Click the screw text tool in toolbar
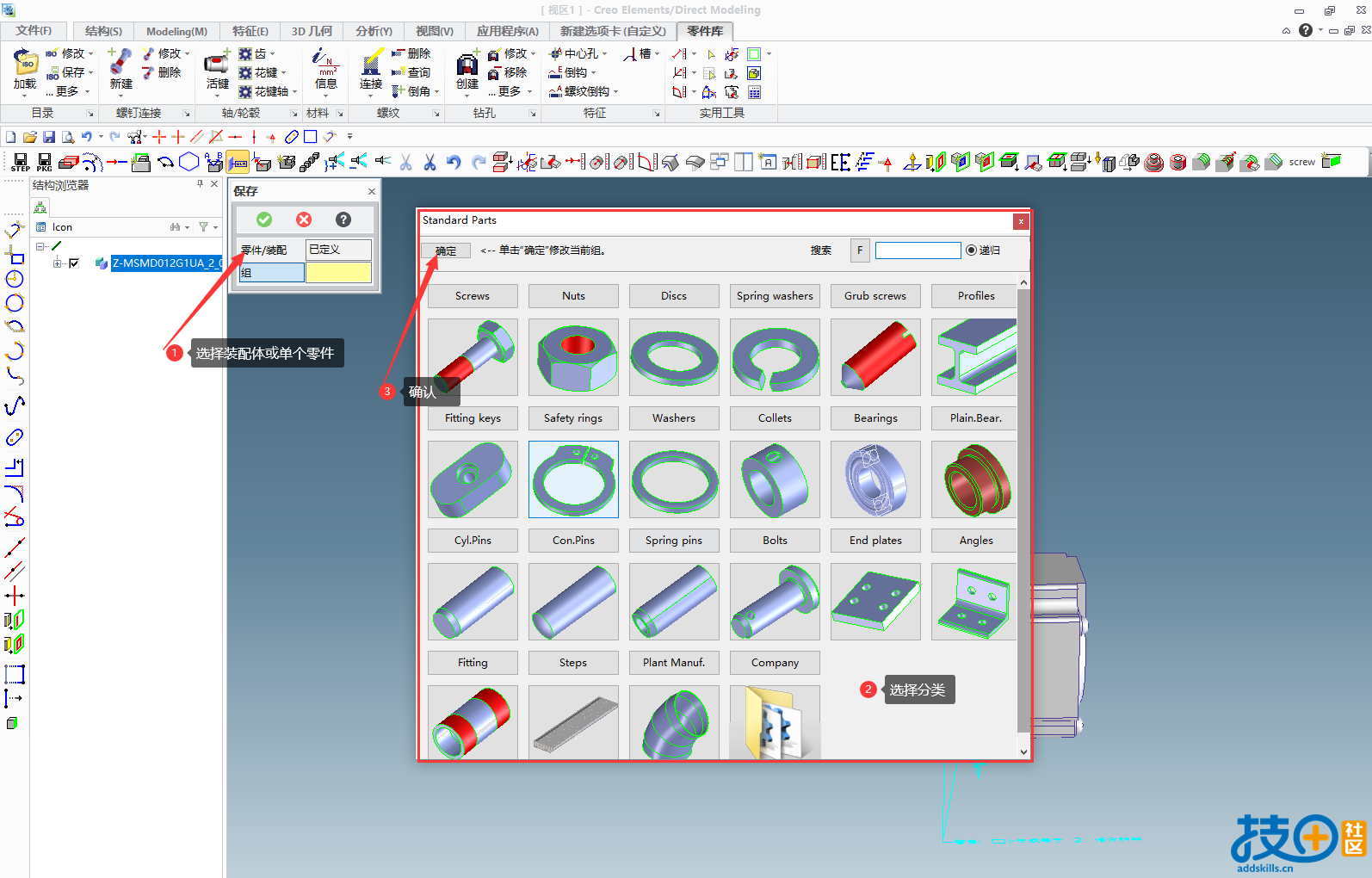1372x878 pixels. coord(1301,162)
